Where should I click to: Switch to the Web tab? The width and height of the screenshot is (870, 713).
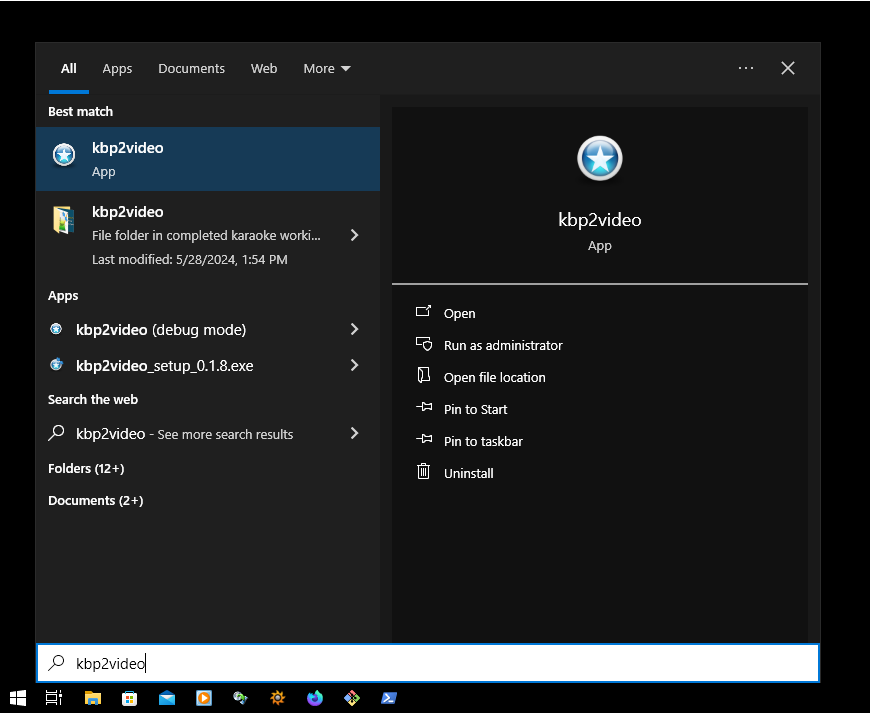coord(264,68)
